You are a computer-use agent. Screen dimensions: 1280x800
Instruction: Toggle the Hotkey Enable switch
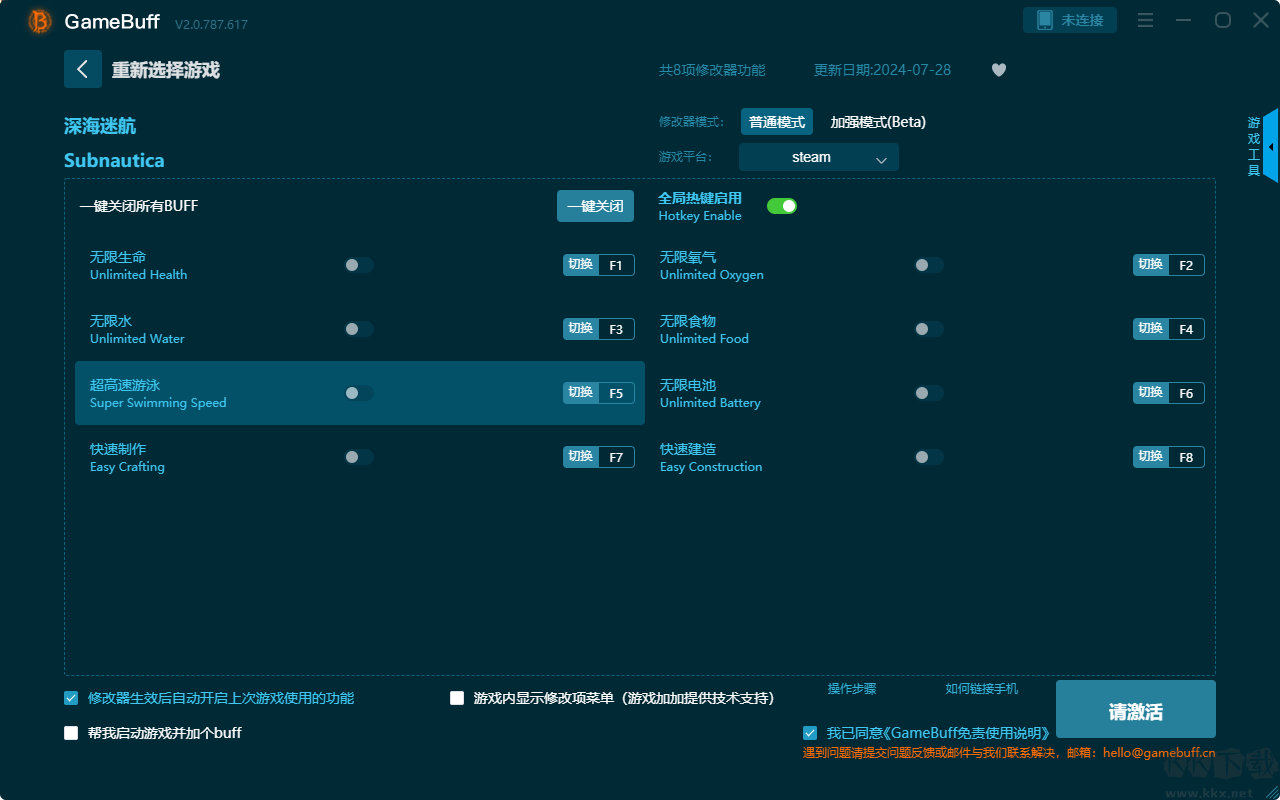782,206
